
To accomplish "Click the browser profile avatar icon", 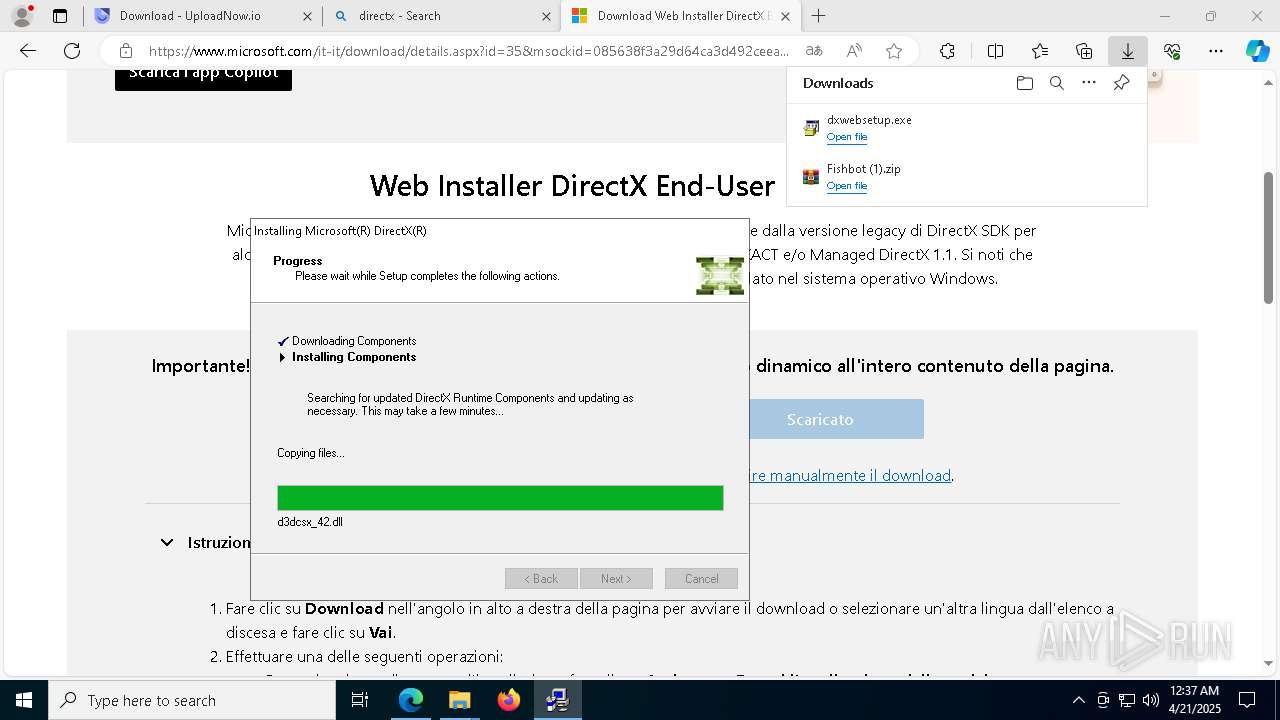I will pyautogui.click(x=21, y=16).
